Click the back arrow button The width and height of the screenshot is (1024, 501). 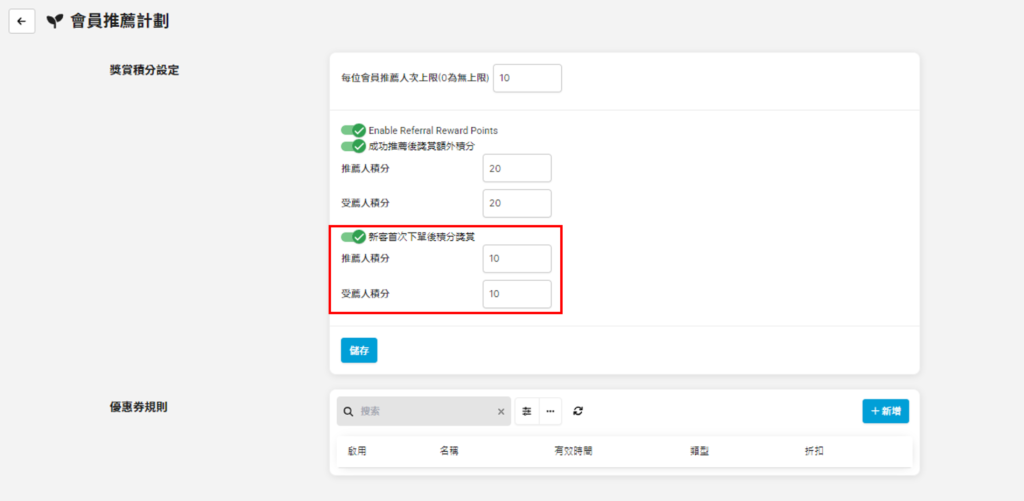click(x=22, y=21)
